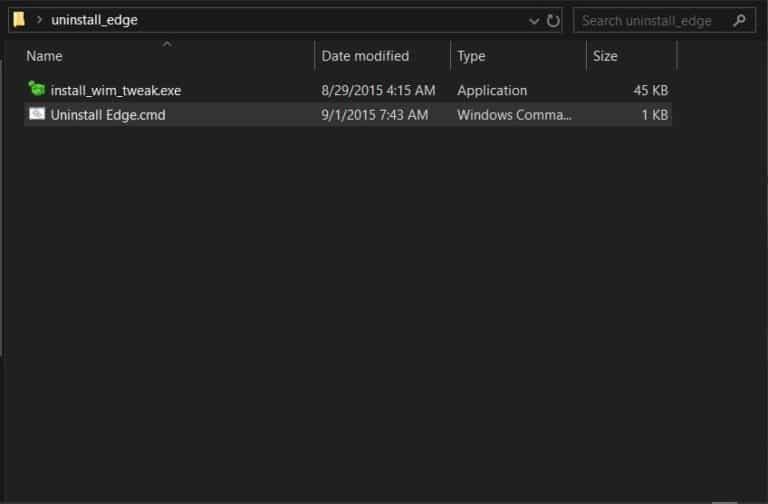Viewport: 768px width, 504px height.
Task: Click the 1 KB size value
Action: tap(655, 115)
